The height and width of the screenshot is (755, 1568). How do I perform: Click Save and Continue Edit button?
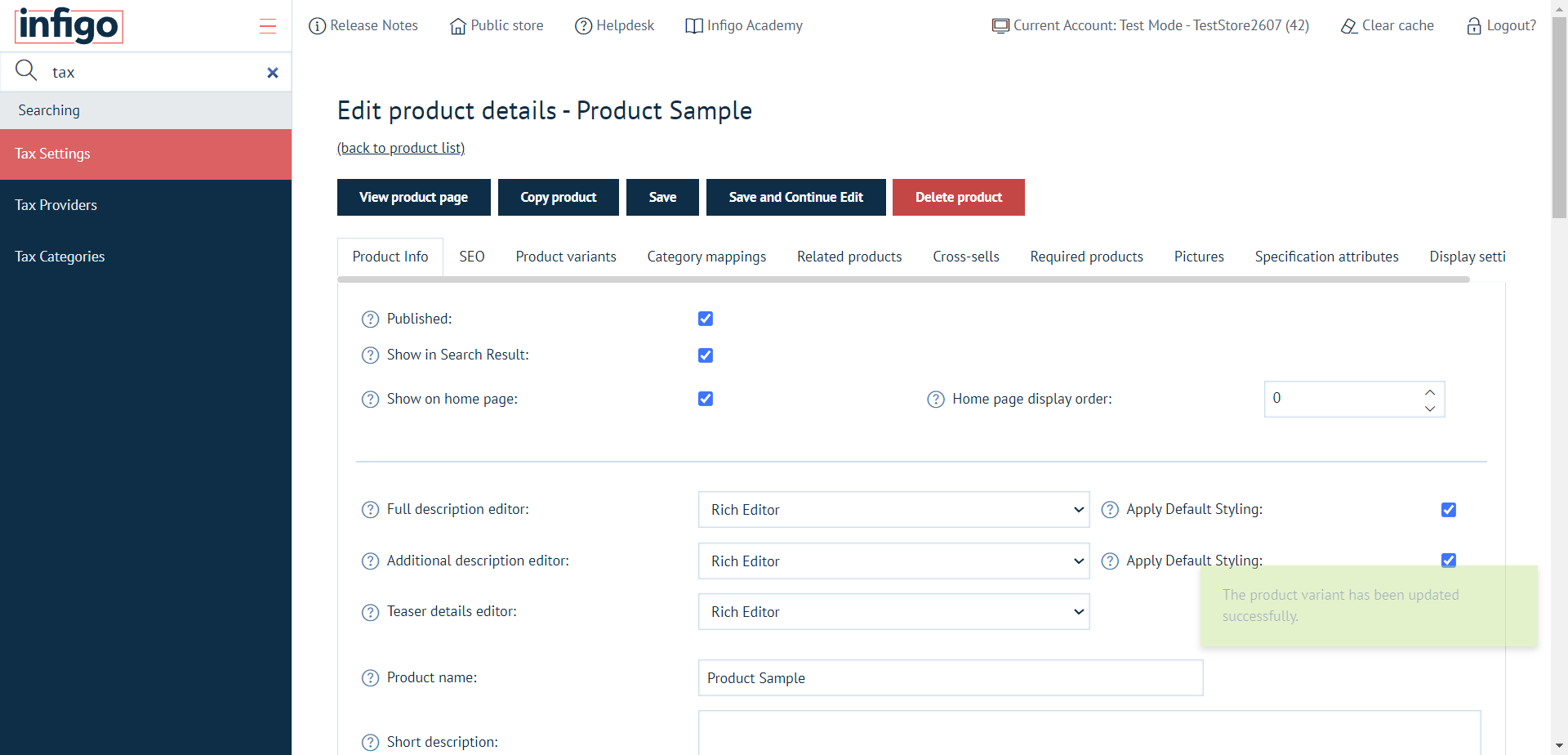pyautogui.click(x=796, y=197)
